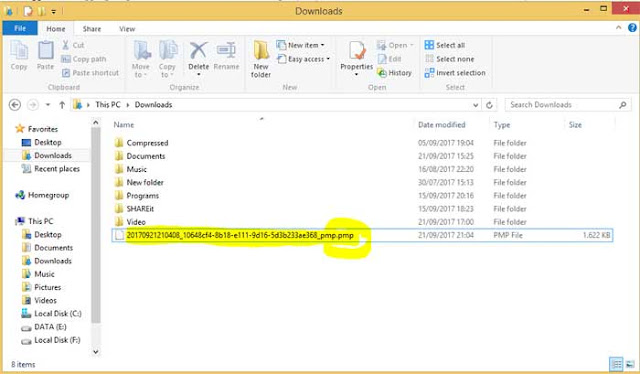Open the Easy access dropdown
The image size is (640, 374).
point(303,59)
